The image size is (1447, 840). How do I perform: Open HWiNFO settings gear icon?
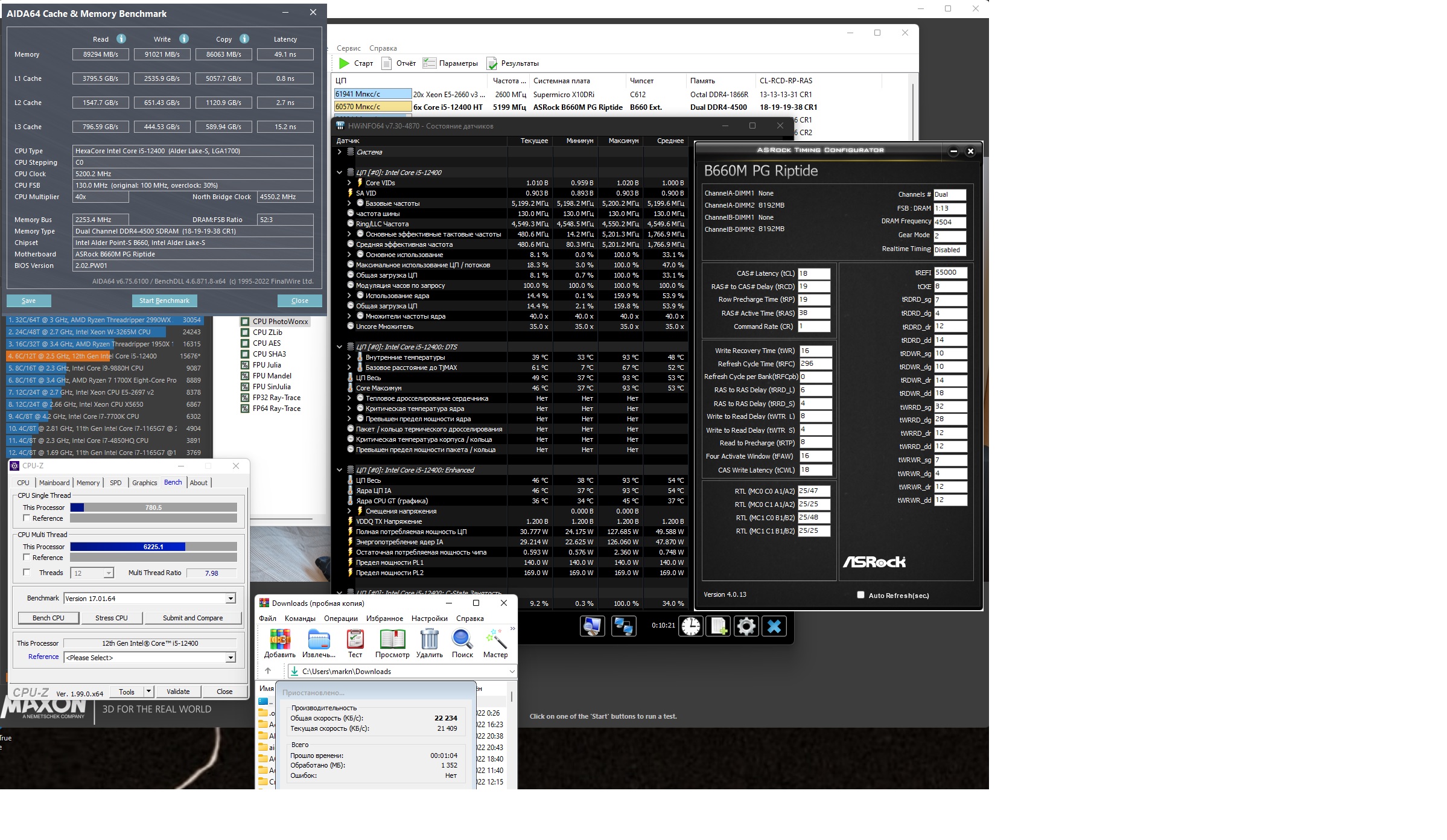(x=746, y=626)
